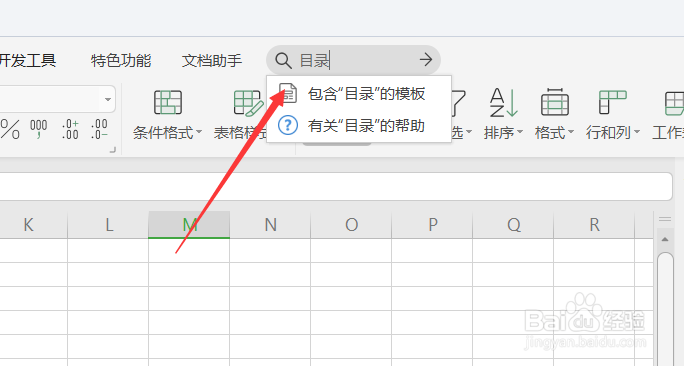Select column M header

click(189, 225)
